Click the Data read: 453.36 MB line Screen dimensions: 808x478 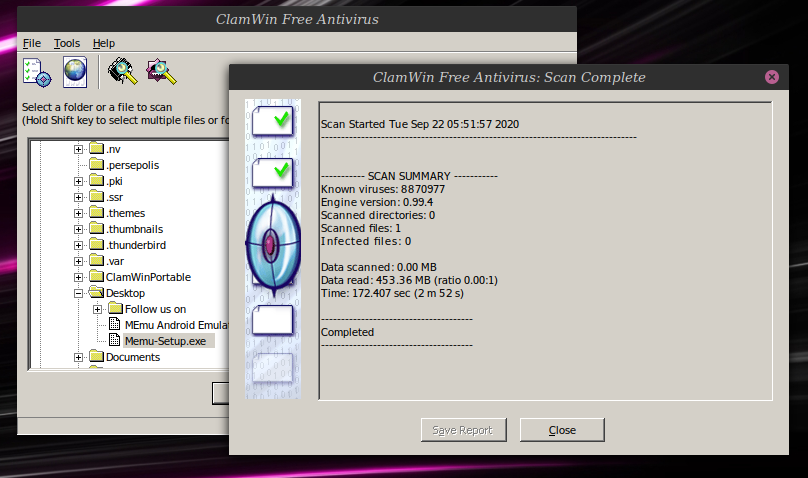(409, 280)
